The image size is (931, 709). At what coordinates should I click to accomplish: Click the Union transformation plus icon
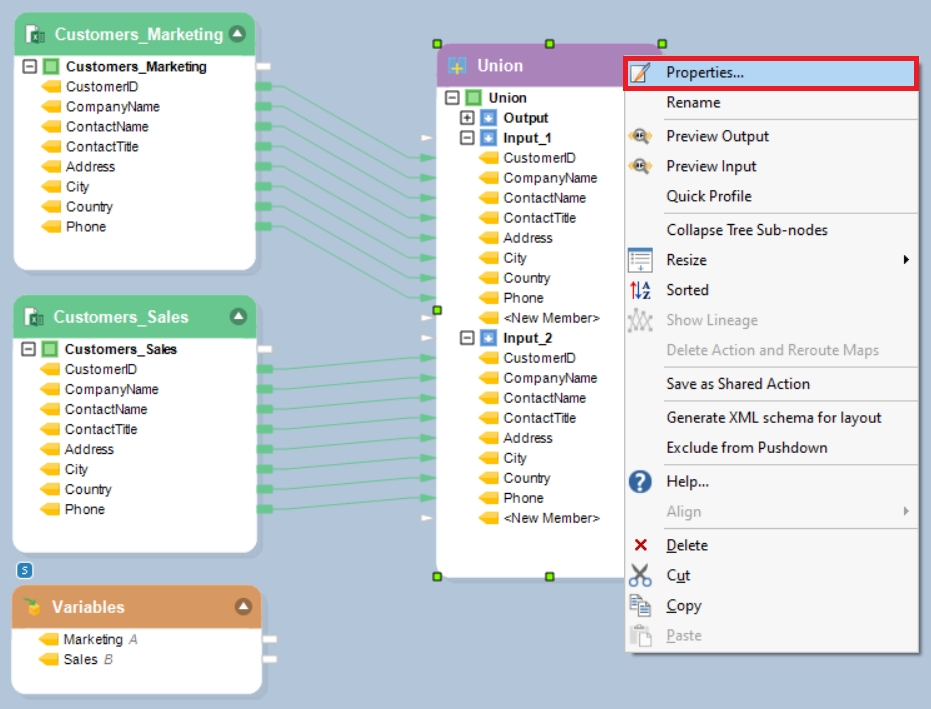(x=457, y=66)
